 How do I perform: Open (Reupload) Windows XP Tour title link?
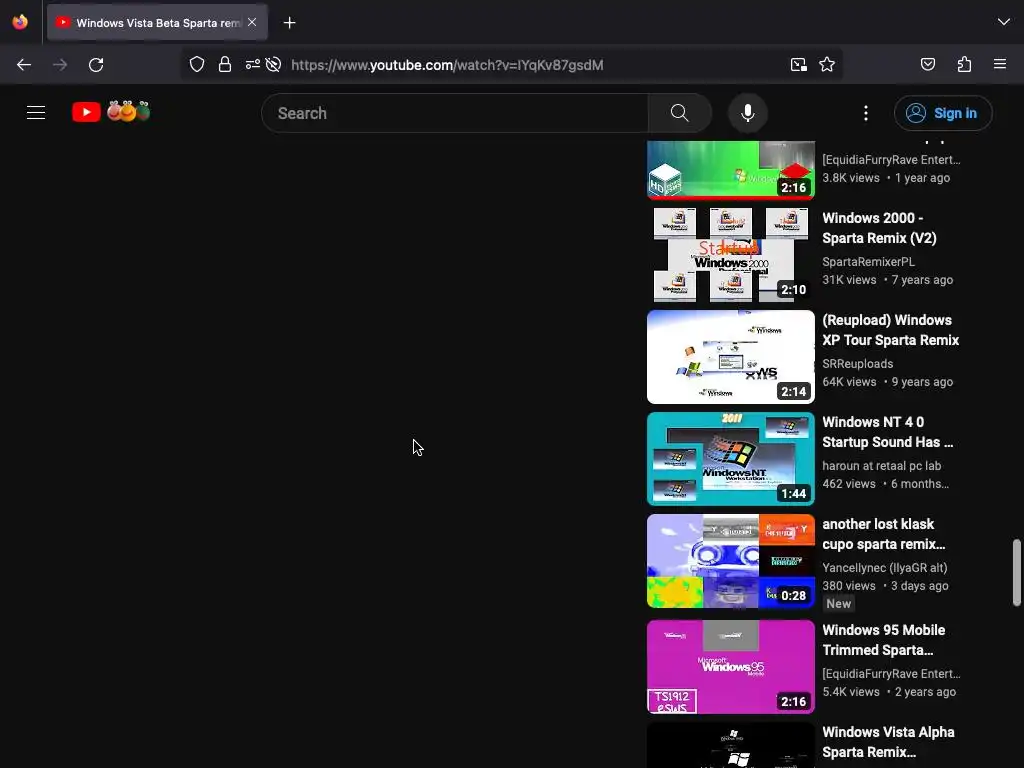[890, 330]
